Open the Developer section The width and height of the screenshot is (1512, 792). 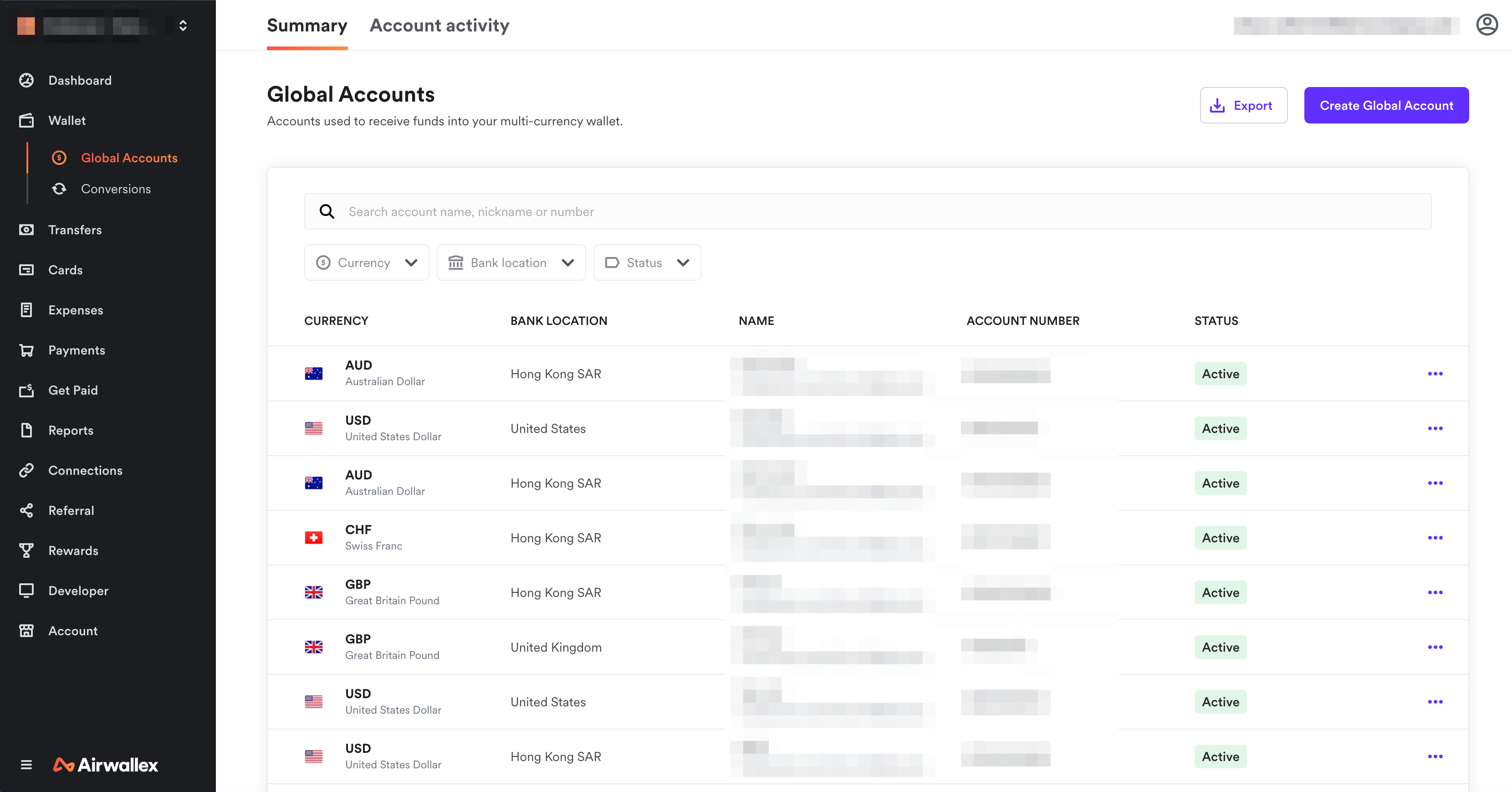(77, 590)
